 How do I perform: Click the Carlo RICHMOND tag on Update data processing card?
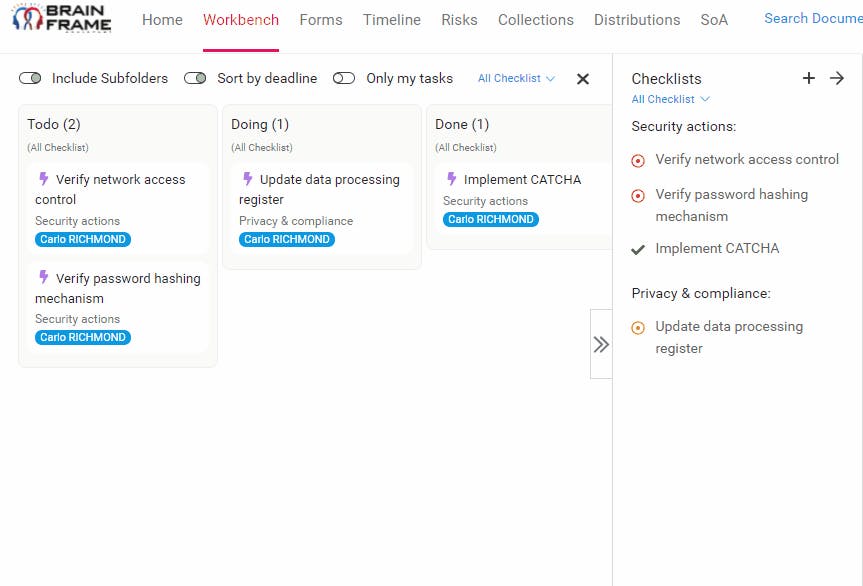[287, 239]
